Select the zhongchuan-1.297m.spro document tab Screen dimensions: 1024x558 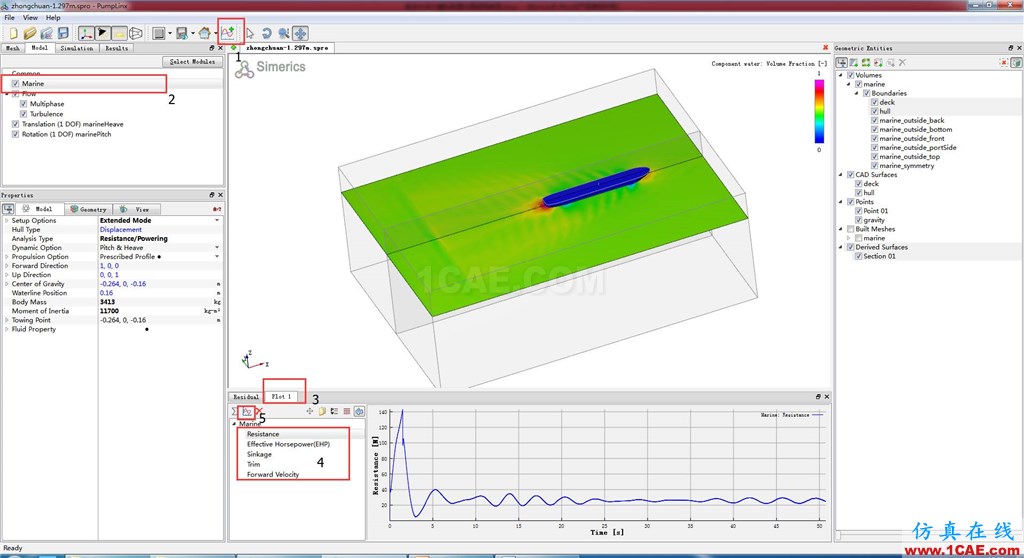pos(287,48)
